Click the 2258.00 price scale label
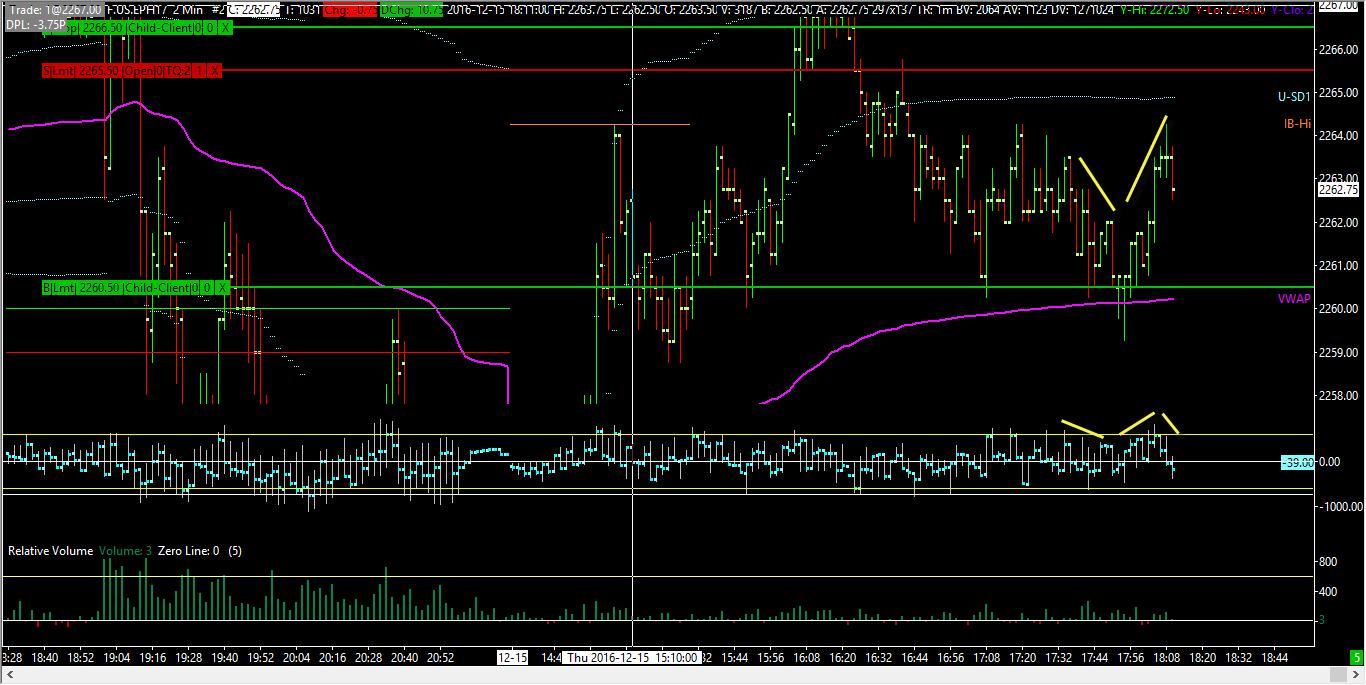The image size is (1366, 685). tap(1338, 396)
